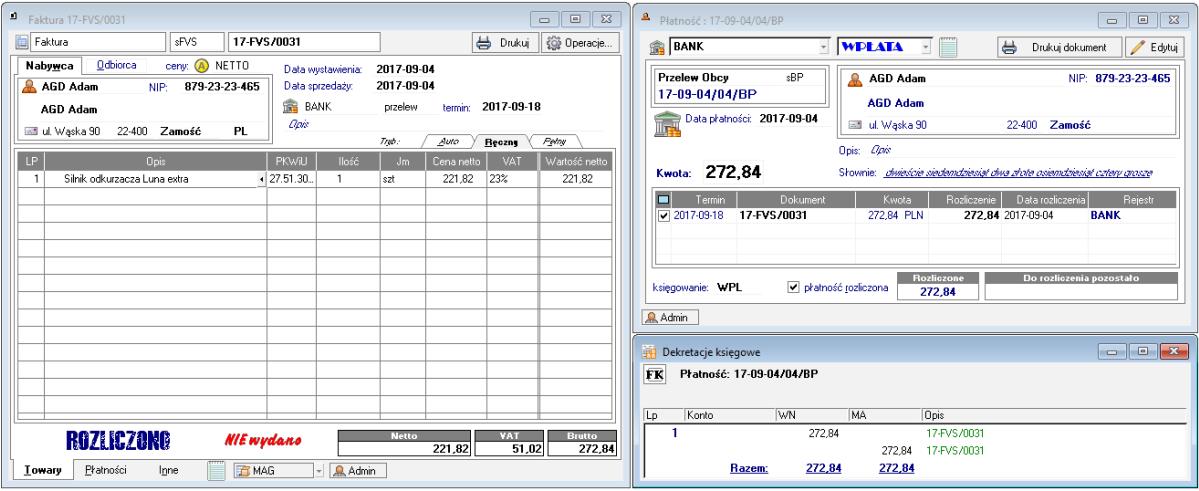Open the Operacje gear menu

[x=580, y=43]
